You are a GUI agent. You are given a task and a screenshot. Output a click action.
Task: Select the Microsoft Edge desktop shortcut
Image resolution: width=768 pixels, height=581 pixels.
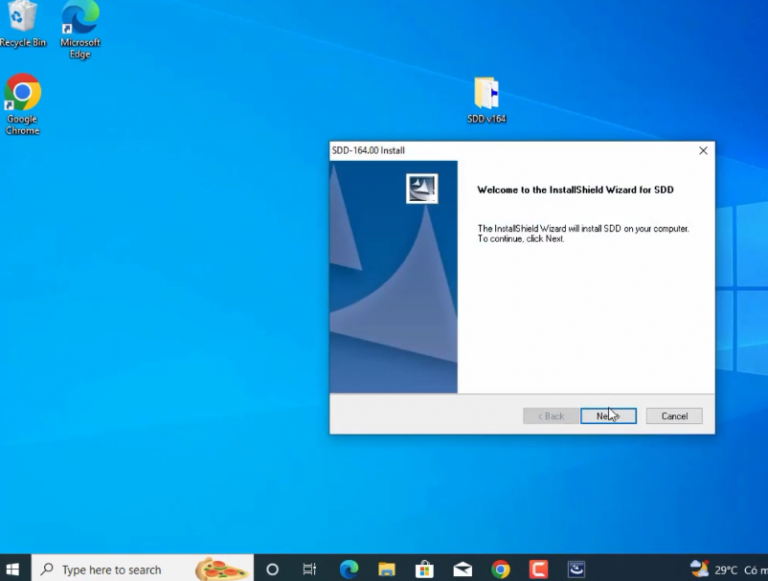coord(80,24)
